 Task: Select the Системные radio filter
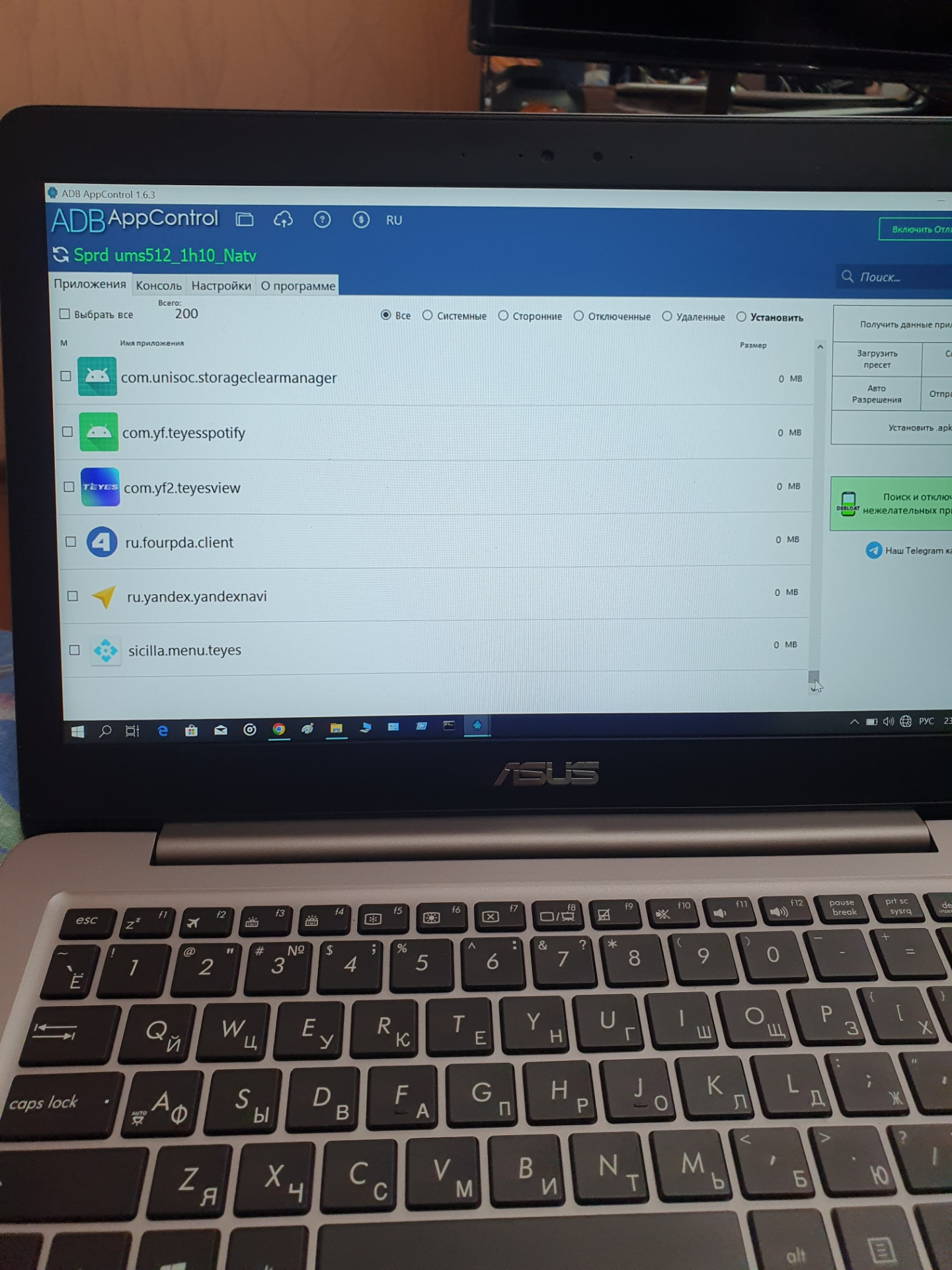[x=428, y=316]
